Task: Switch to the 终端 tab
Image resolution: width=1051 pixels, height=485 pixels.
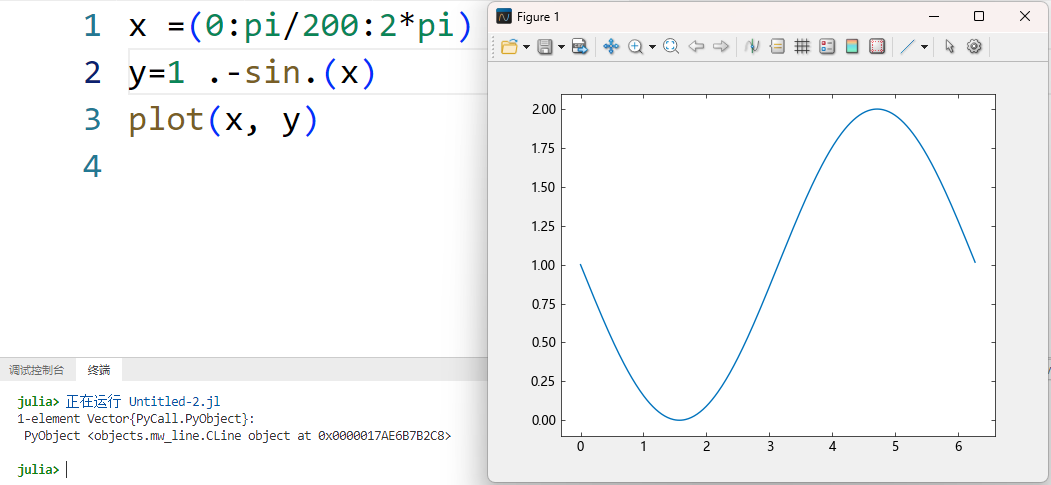Action: (x=99, y=370)
